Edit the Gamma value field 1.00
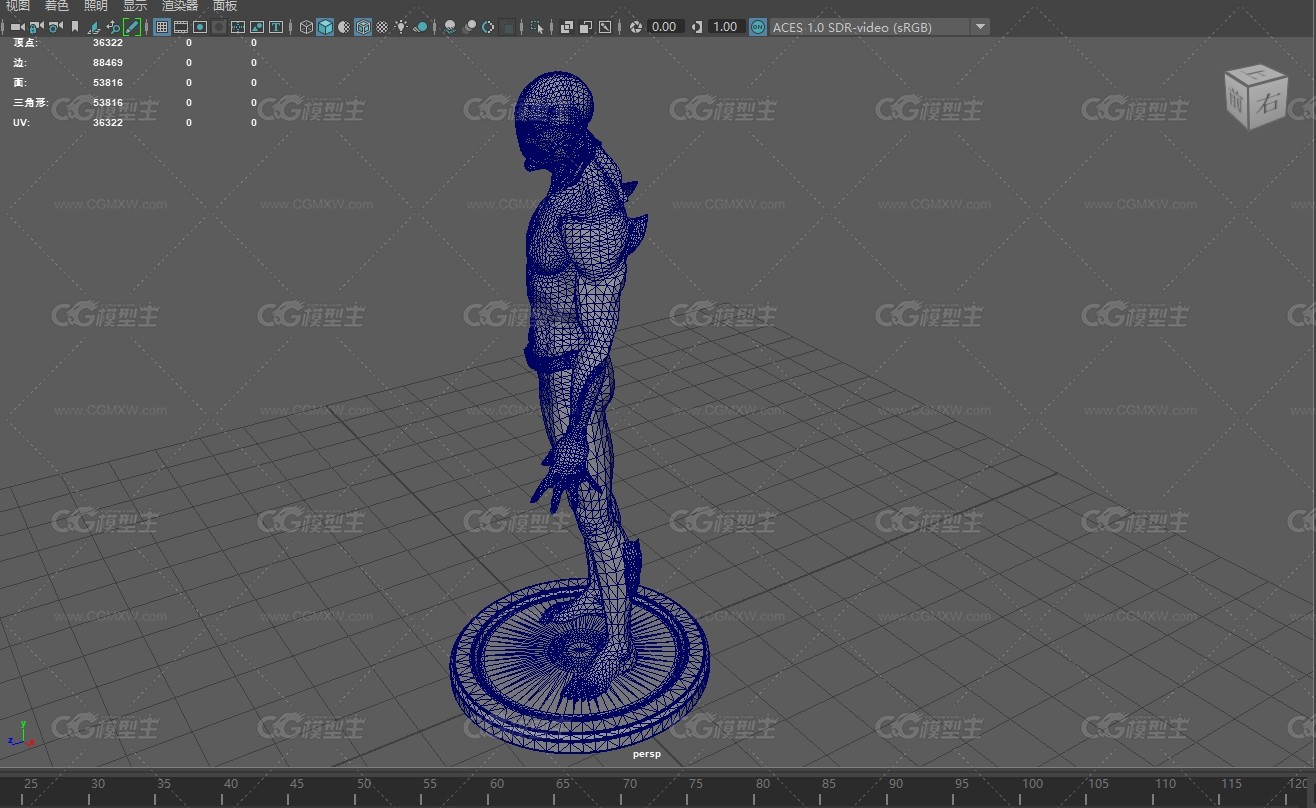The image size is (1316, 808). click(x=726, y=27)
